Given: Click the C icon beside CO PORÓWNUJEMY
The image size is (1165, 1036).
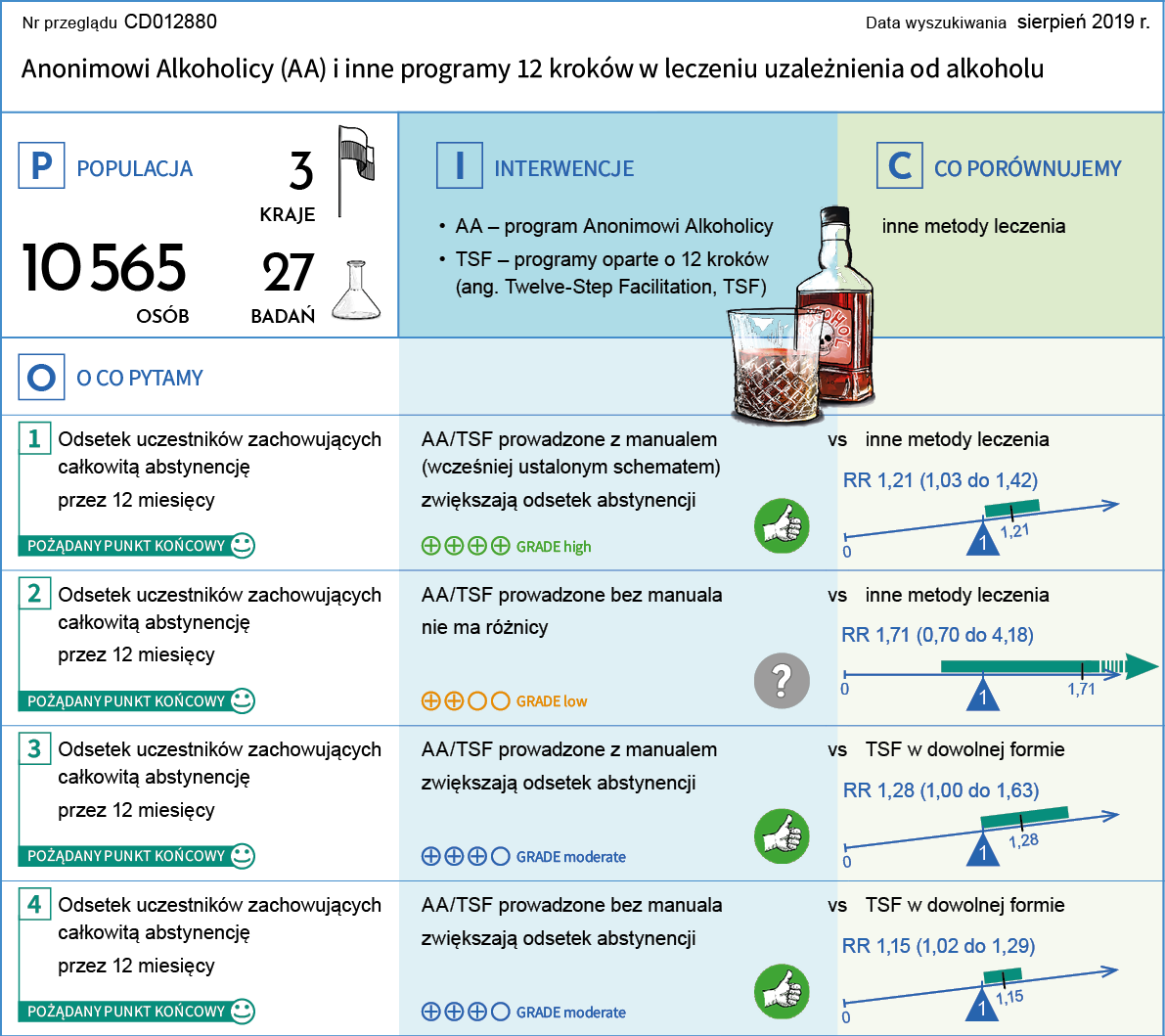Looking at the screenshot, I should [899, 166].
